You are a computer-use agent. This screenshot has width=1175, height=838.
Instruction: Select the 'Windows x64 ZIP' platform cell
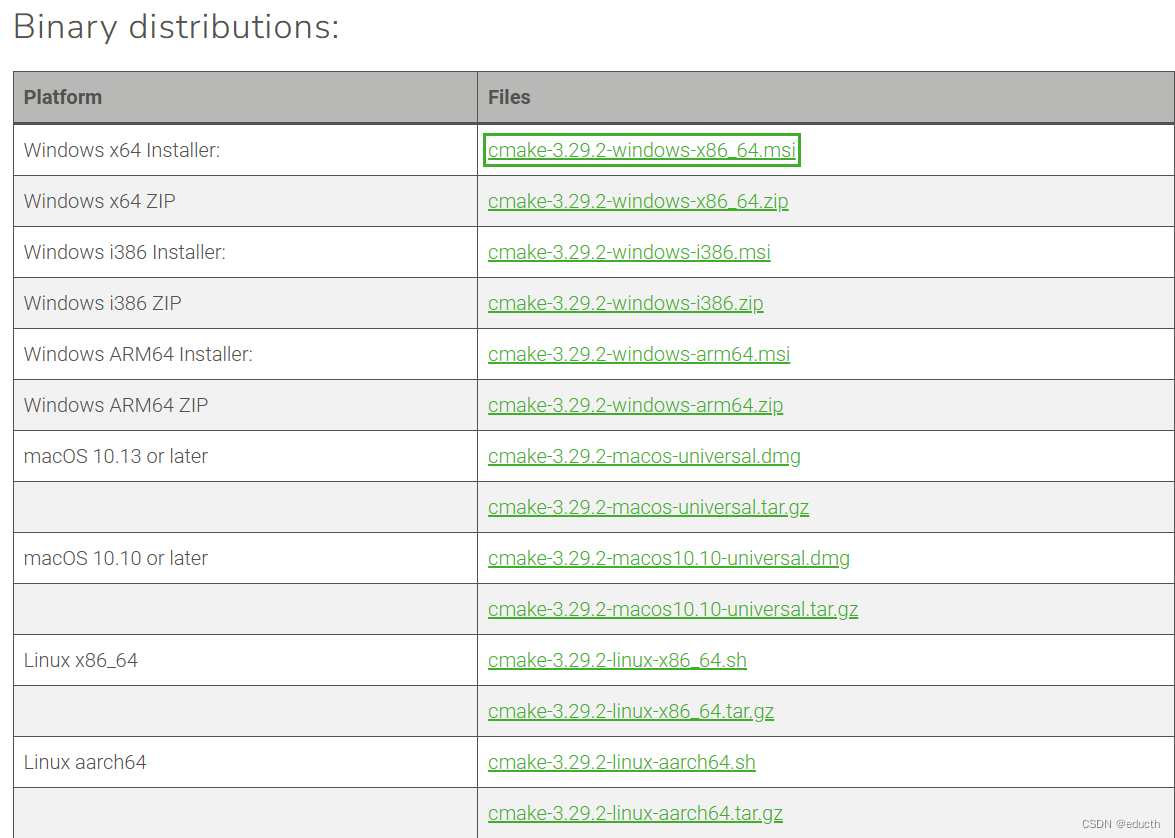click(245, 201)
